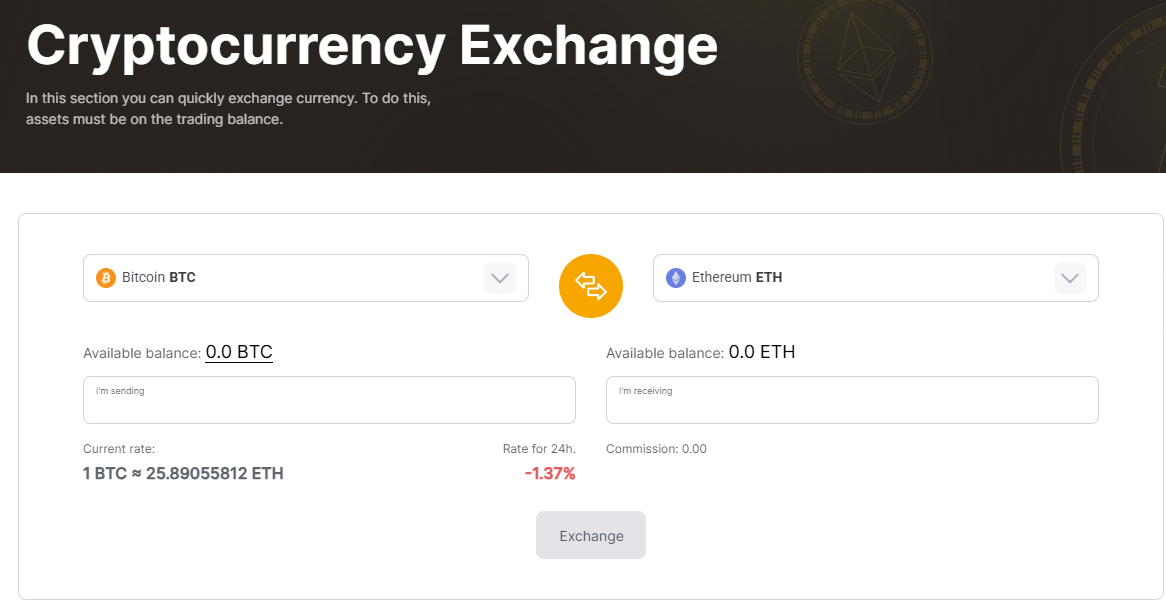
Task: Click the underlined 0.0 BTC balance link
Action: (239, 352)
